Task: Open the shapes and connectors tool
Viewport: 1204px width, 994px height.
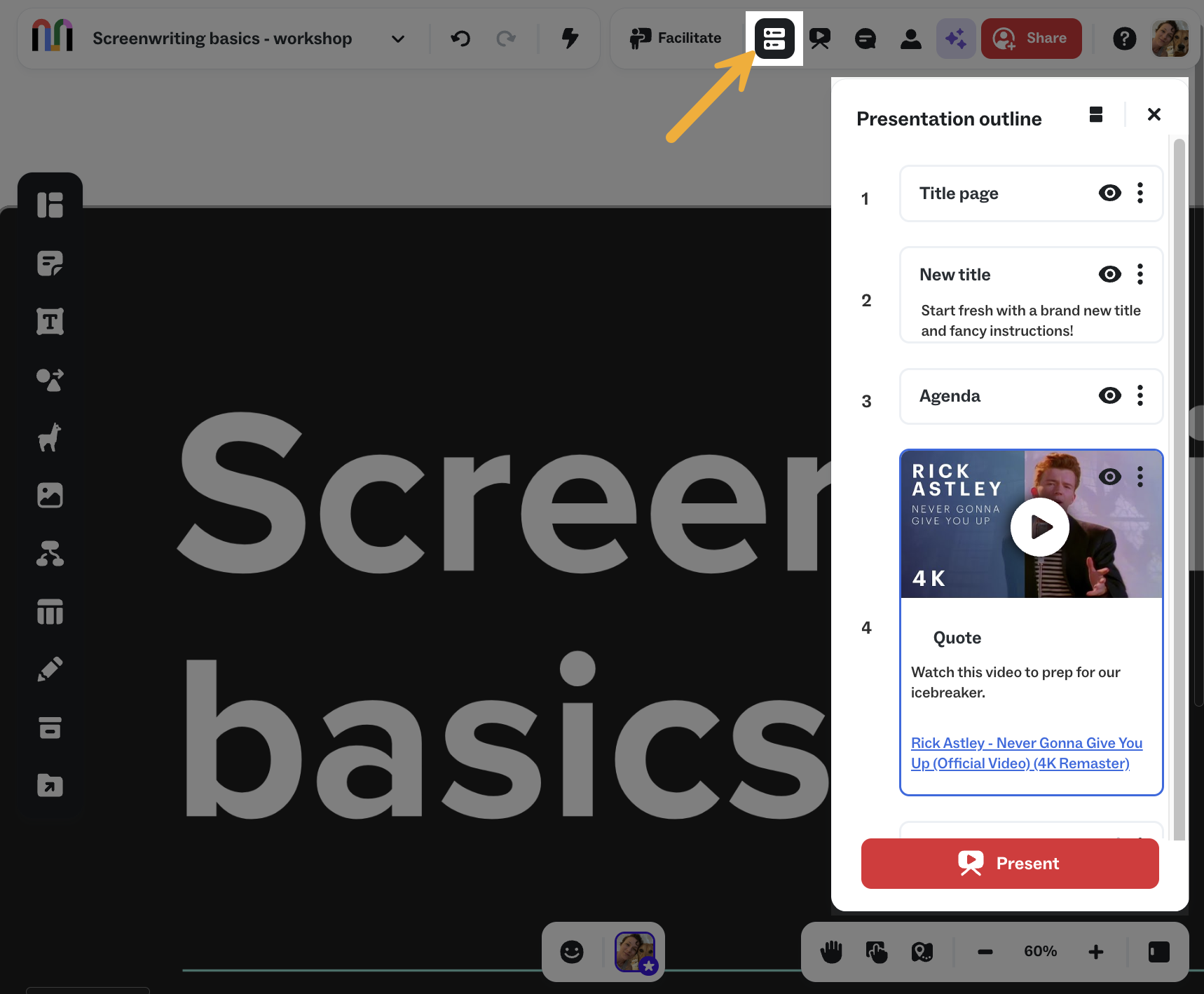Action: click(50, 380)
